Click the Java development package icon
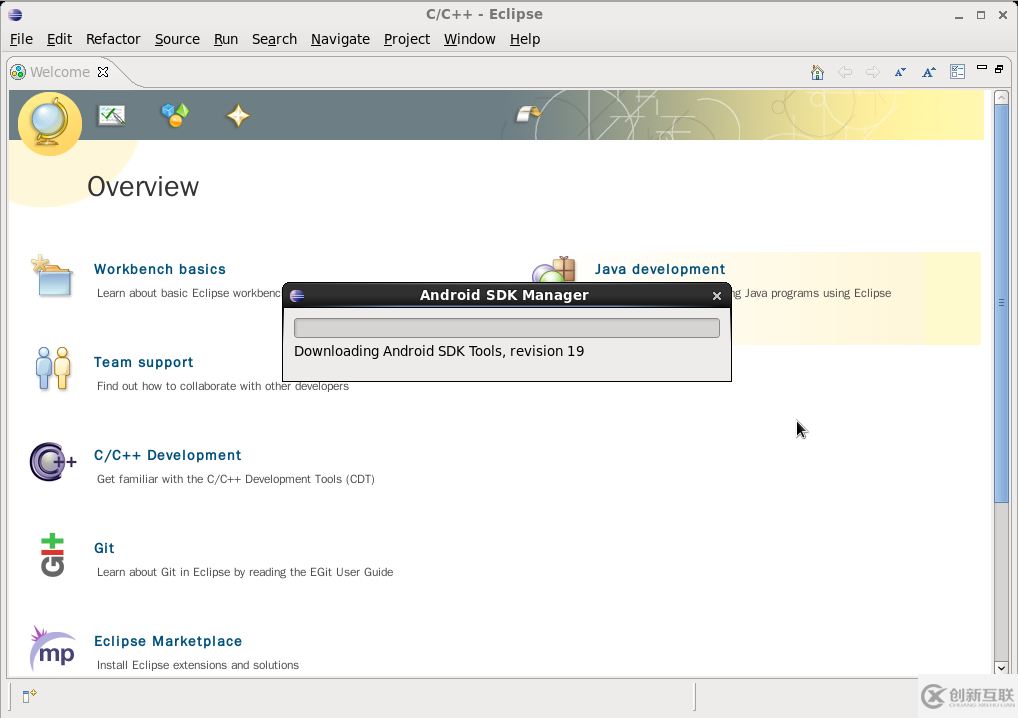Screen dimensions: 1018x718 554,269
